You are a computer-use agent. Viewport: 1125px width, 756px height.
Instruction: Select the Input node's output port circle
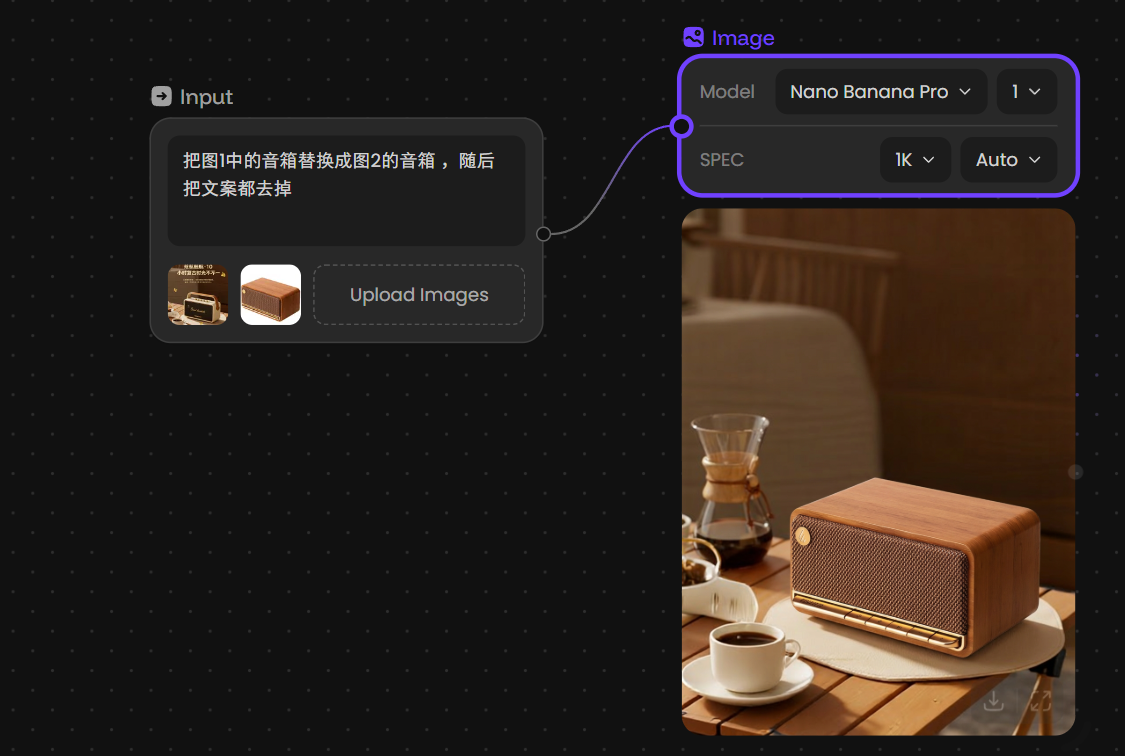pos(542,233)
